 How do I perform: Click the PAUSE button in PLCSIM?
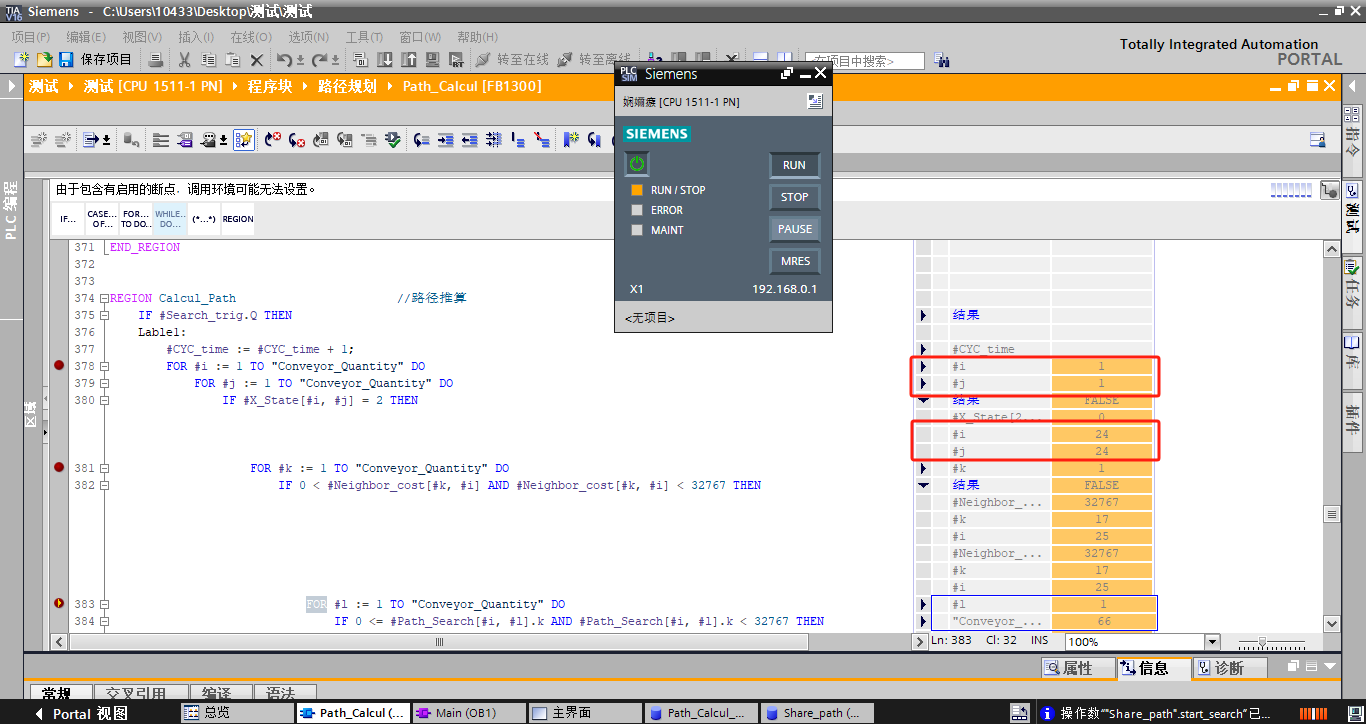[x=795, y=229]
